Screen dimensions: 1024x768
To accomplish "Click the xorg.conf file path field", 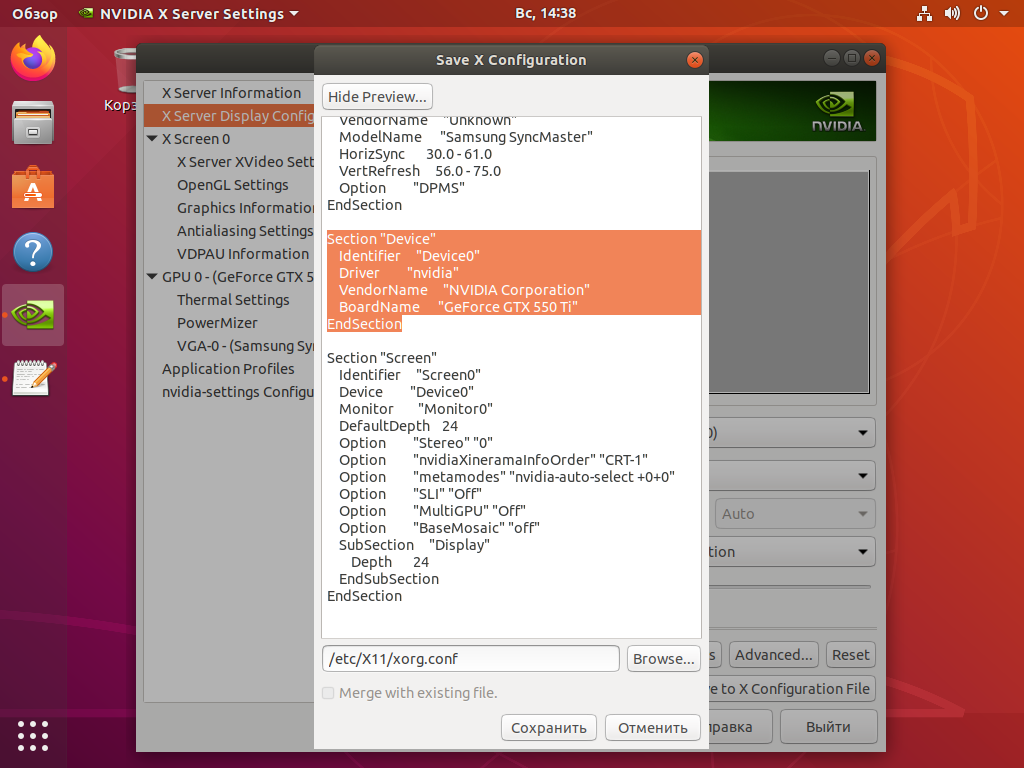I will 470,659.
